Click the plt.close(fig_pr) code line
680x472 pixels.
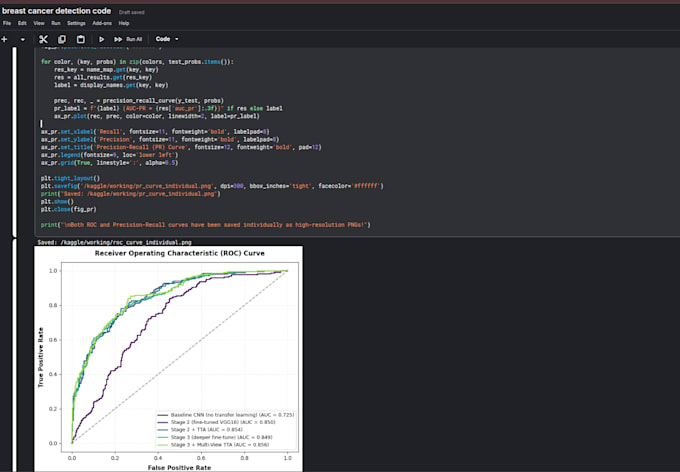click(x=69, y=210)
